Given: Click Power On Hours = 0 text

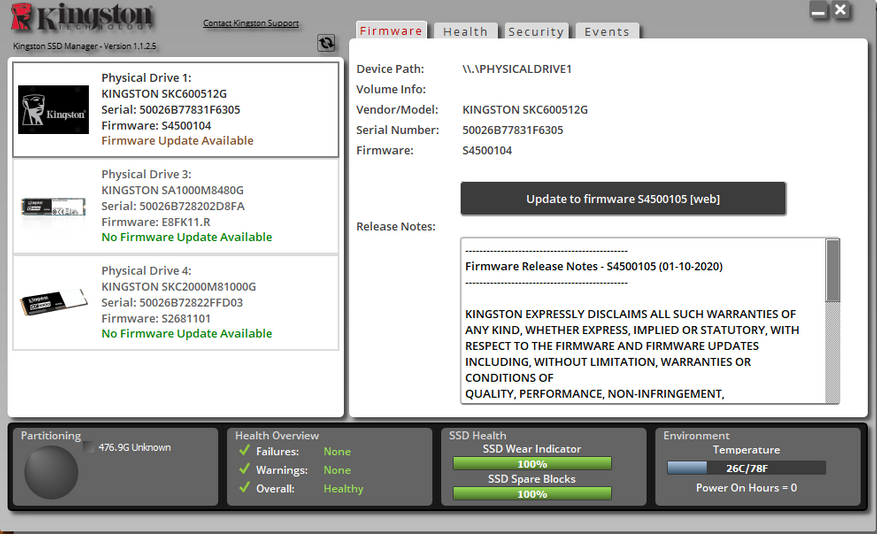Looking at the screenshot, I should tap(746, 488).
